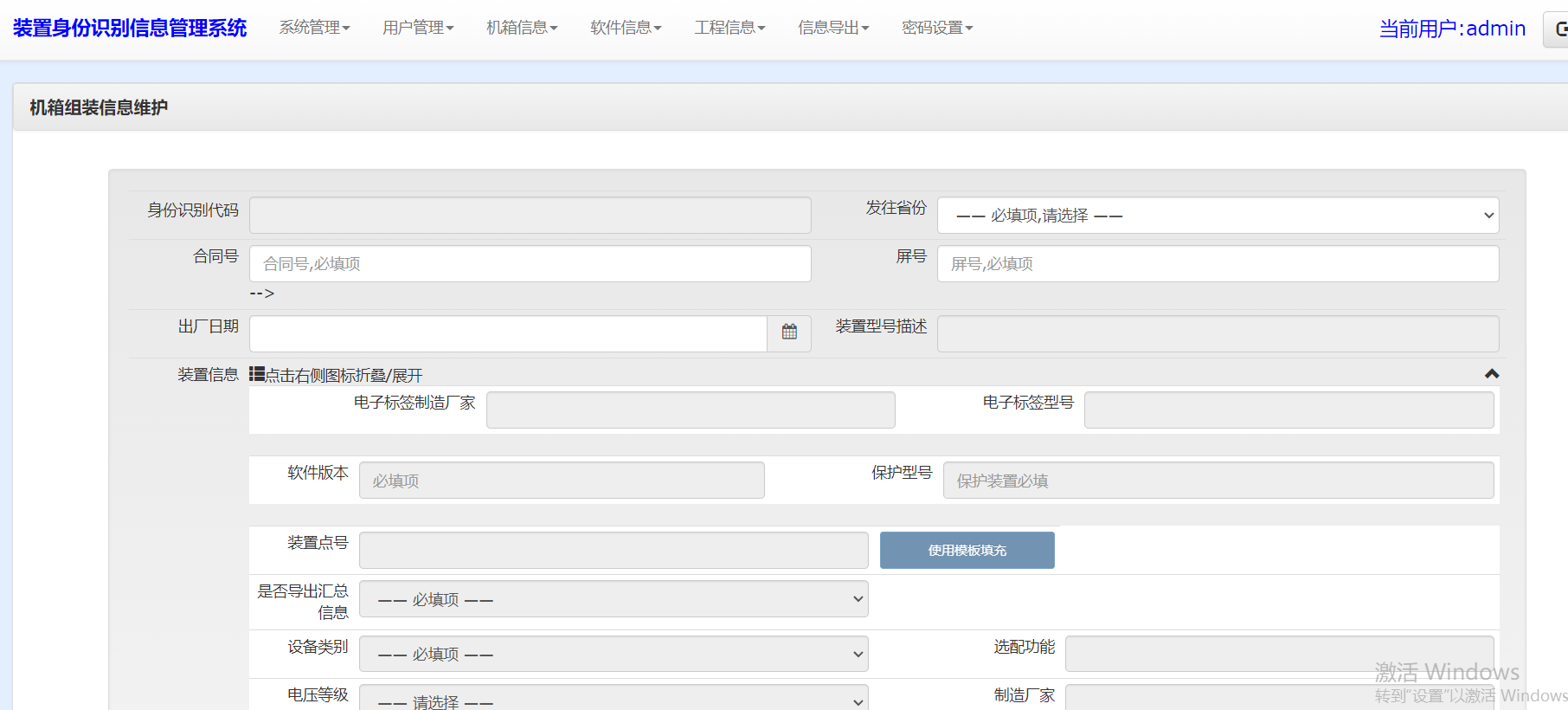The height and width of the screenshot is (710, 1568).
Task: Focus the 装置型号描述 field
Action: (x=1218, y=333)
